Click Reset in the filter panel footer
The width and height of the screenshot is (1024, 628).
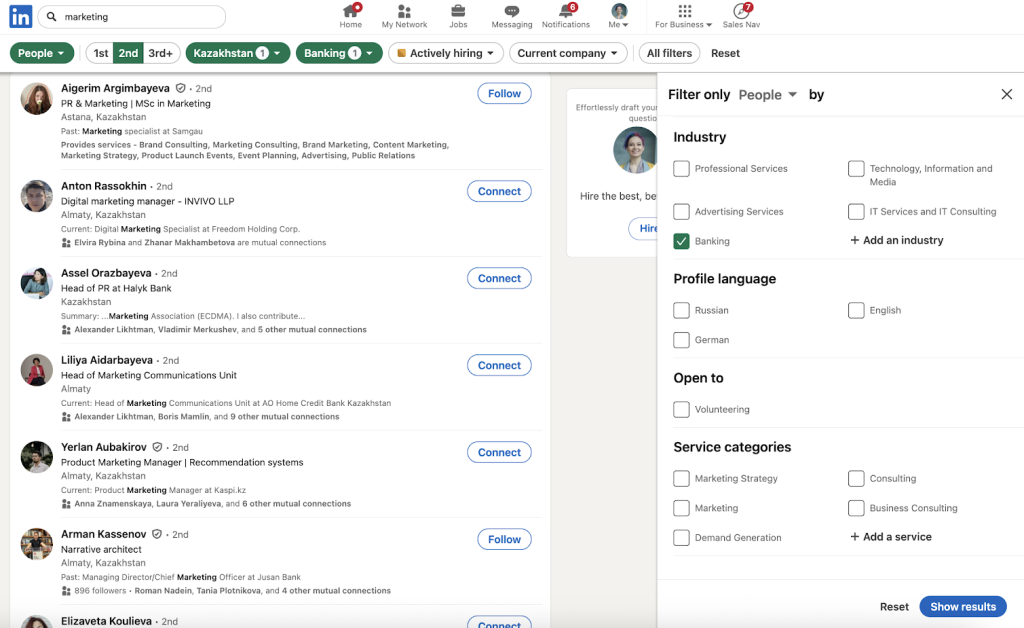pos(894,606)
